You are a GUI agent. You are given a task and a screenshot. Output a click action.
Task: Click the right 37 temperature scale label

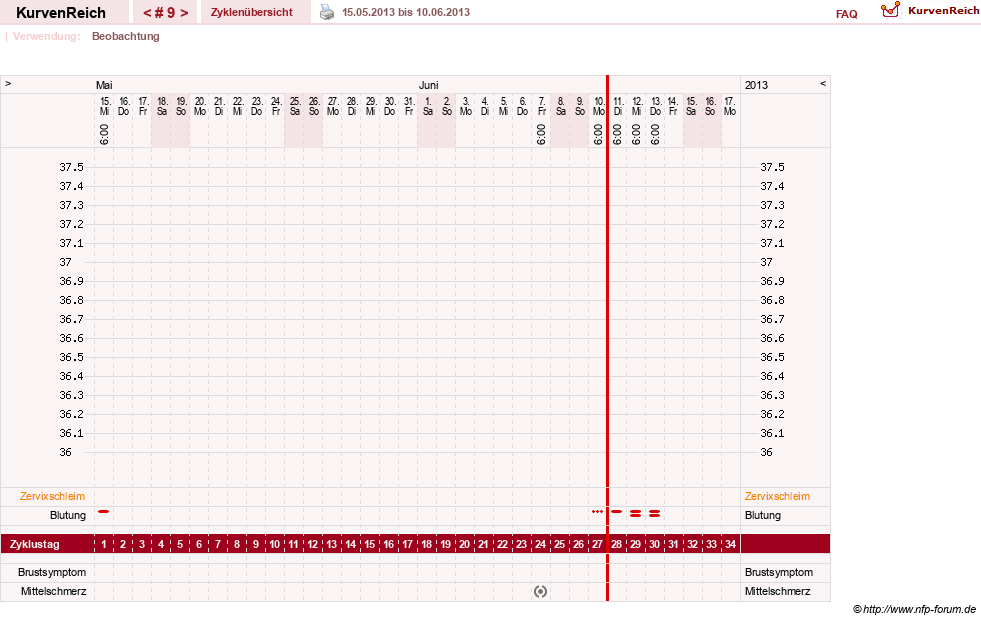(x=766, y=262)
